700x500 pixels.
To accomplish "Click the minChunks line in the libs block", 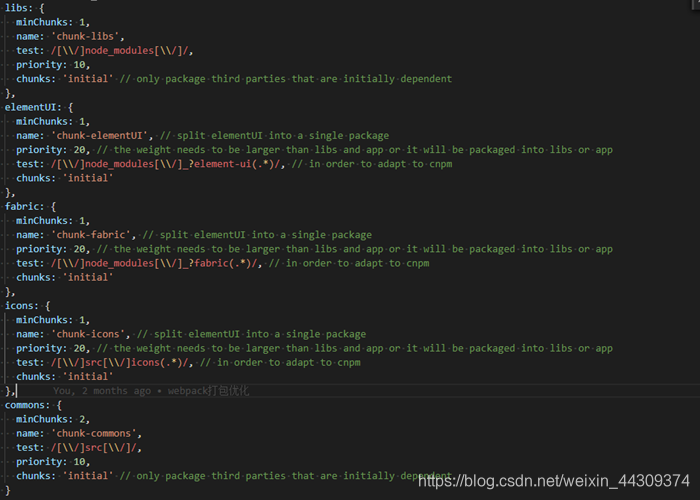I will 53,22.
